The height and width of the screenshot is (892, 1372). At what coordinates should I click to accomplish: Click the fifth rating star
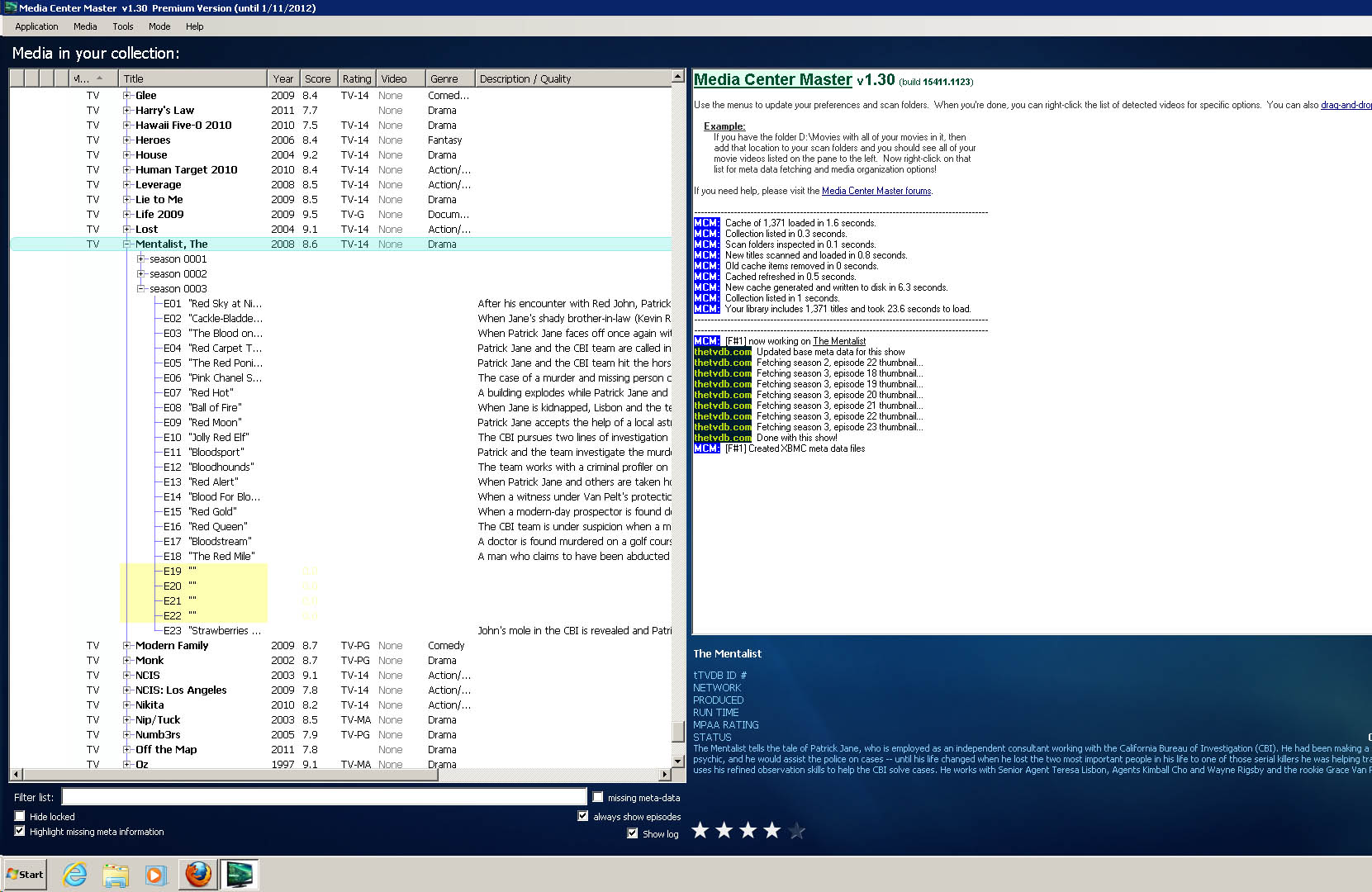click(x=796, y=831)
